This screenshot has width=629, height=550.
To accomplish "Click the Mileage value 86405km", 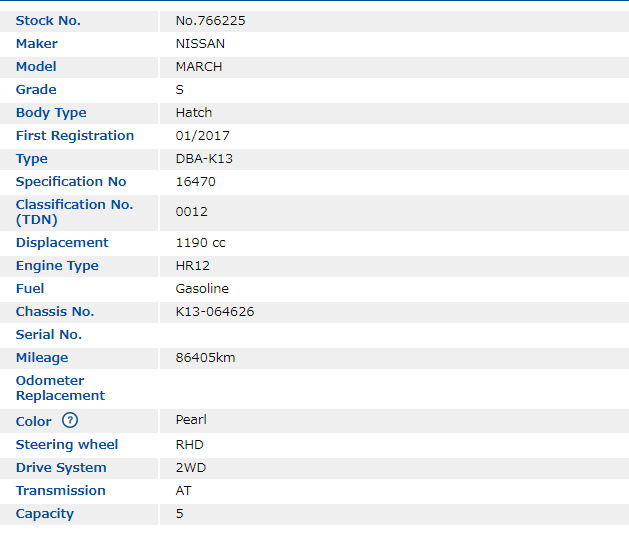I will (x=205, y=358).
